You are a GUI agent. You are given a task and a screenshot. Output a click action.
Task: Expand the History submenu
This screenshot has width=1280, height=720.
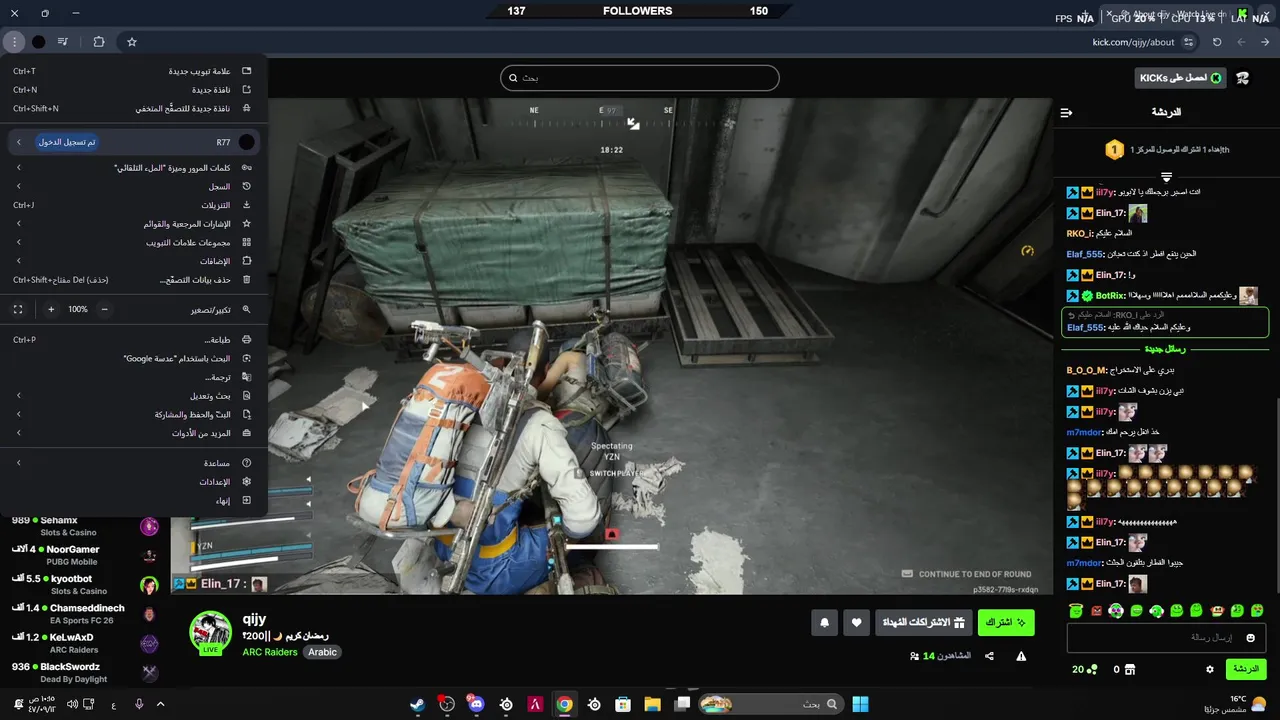(x=134, y=186)
